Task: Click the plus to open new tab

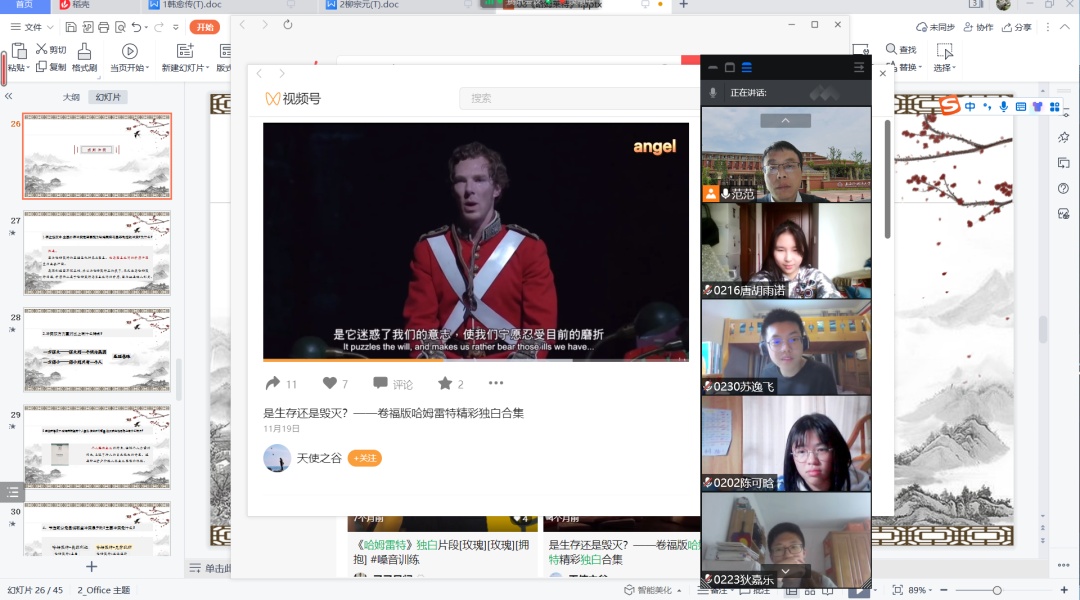Action: [683, 5]
